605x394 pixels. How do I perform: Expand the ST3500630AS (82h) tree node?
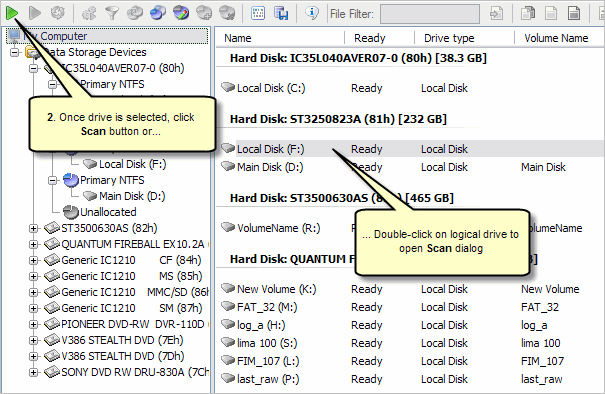34,228
